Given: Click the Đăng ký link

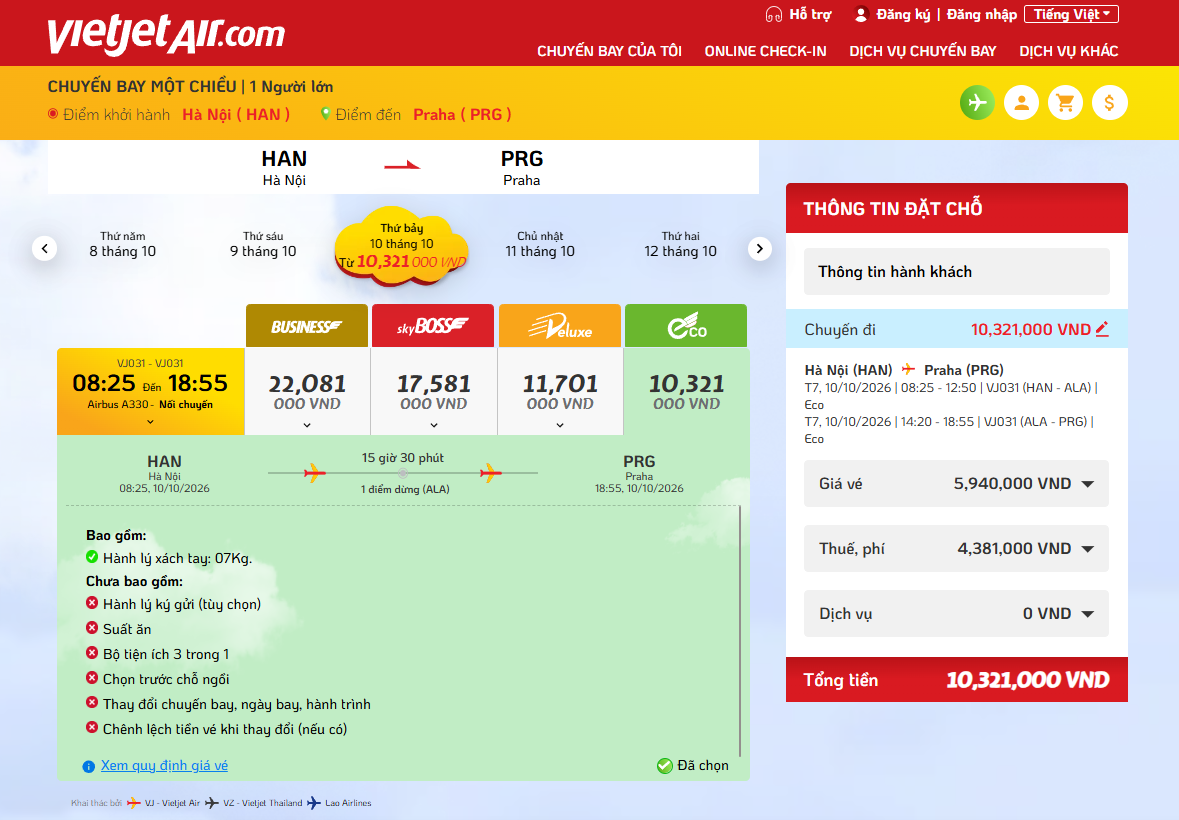Looking at the screenshot, I should 903,14.
